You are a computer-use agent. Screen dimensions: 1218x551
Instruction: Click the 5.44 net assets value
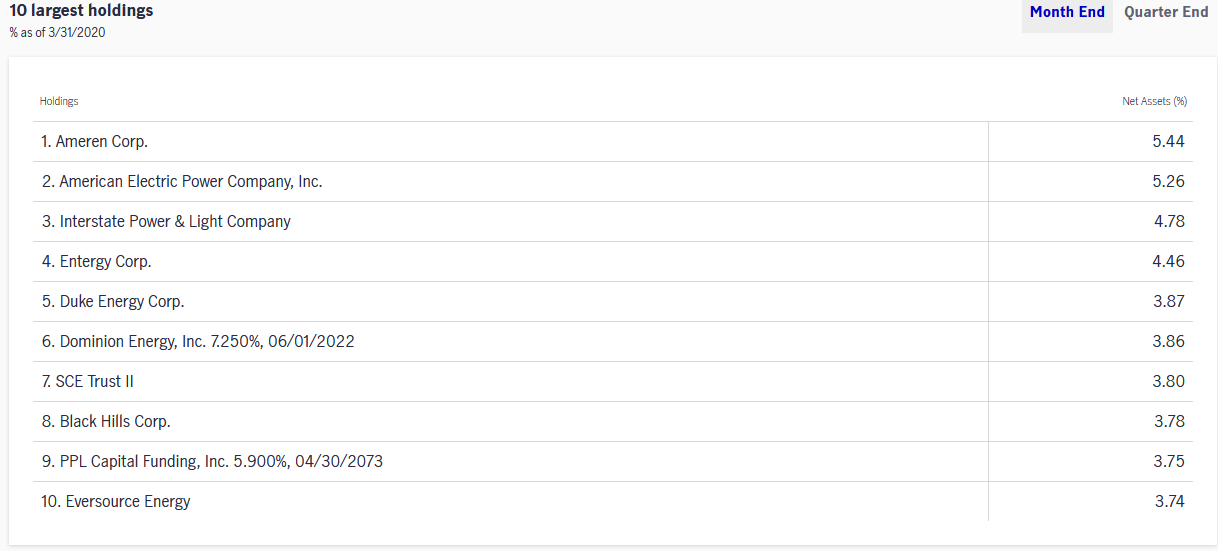1168,142
